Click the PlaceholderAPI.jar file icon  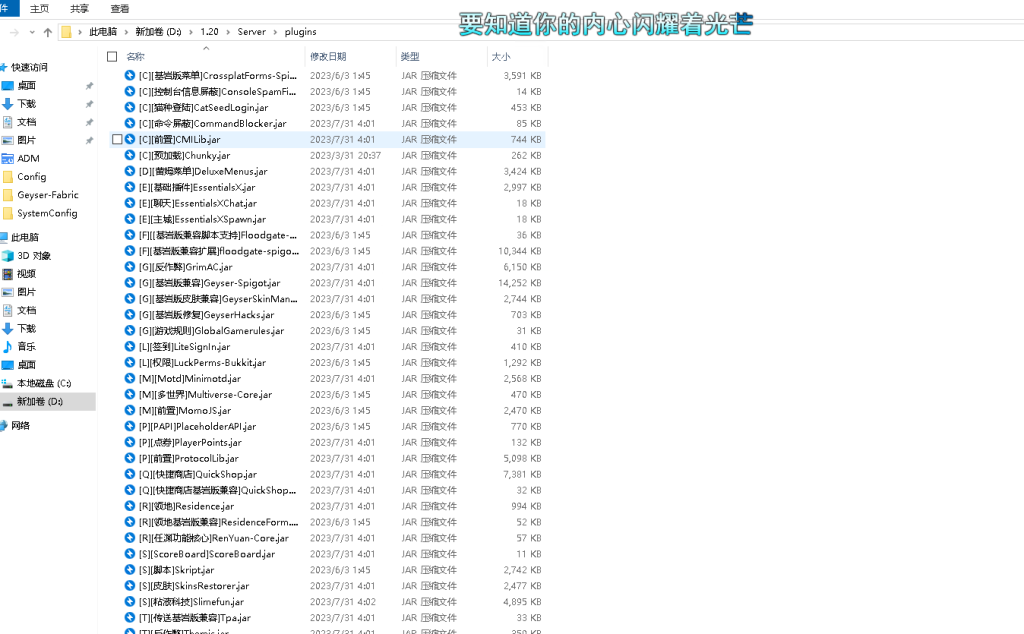coord(130,426)
